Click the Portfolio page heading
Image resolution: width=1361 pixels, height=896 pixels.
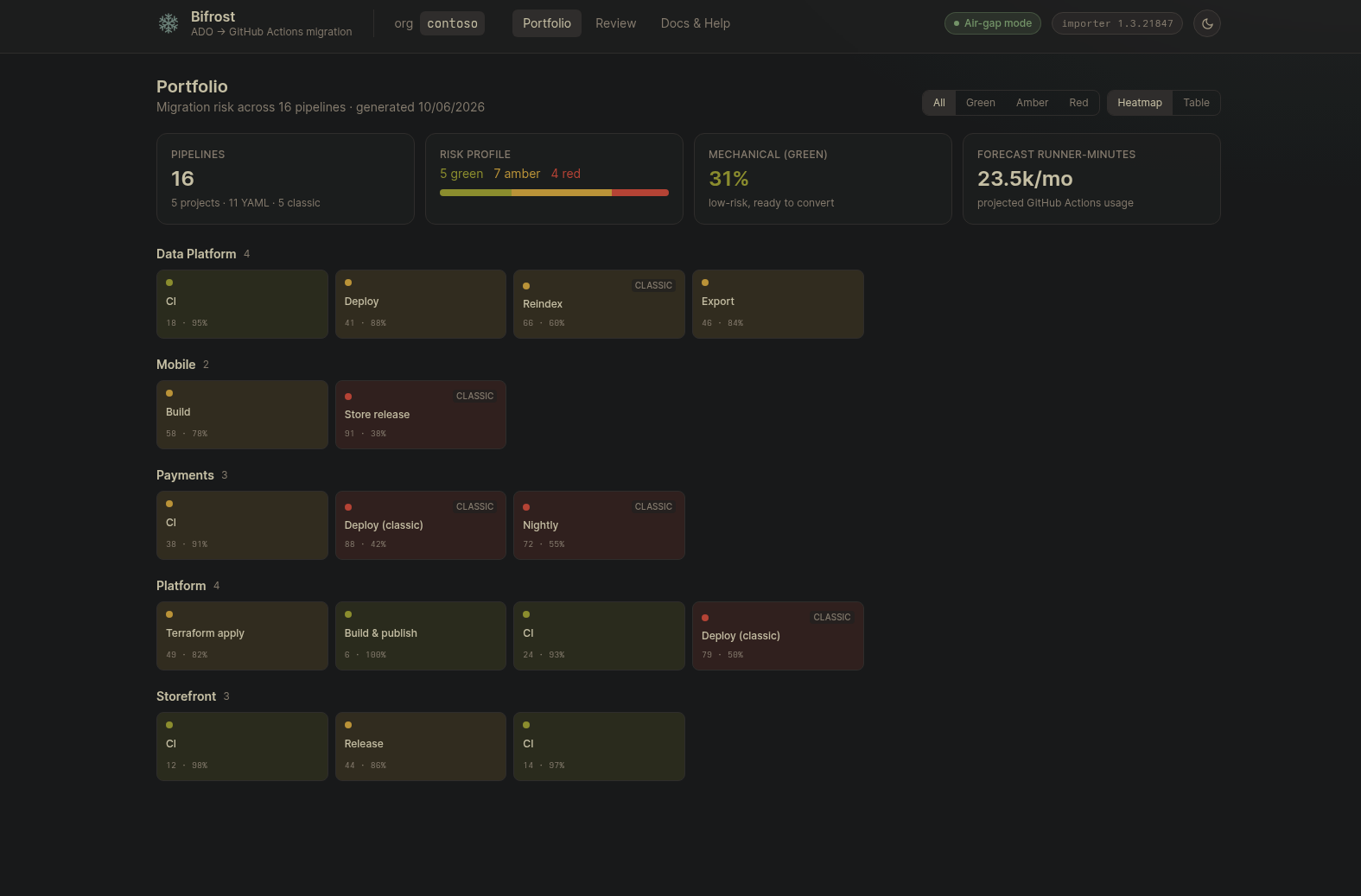point(192,86)
